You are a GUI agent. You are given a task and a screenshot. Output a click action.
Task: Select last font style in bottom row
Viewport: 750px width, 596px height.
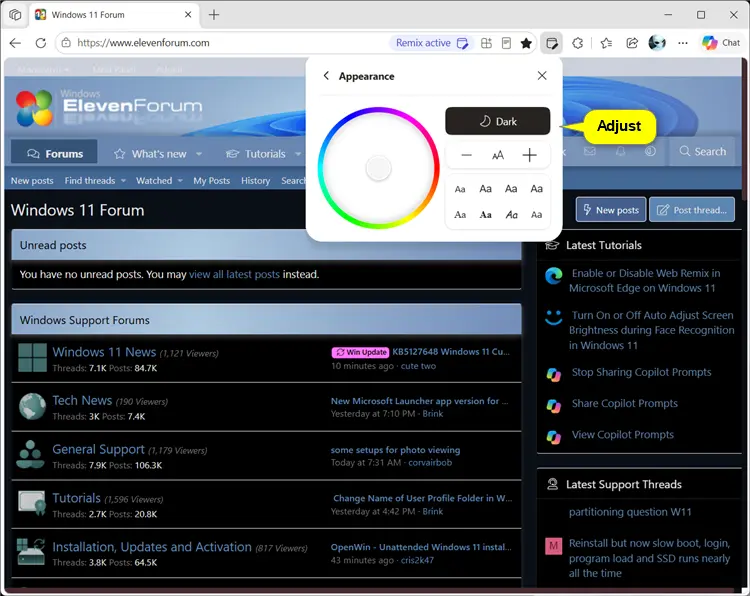[536, 215]
